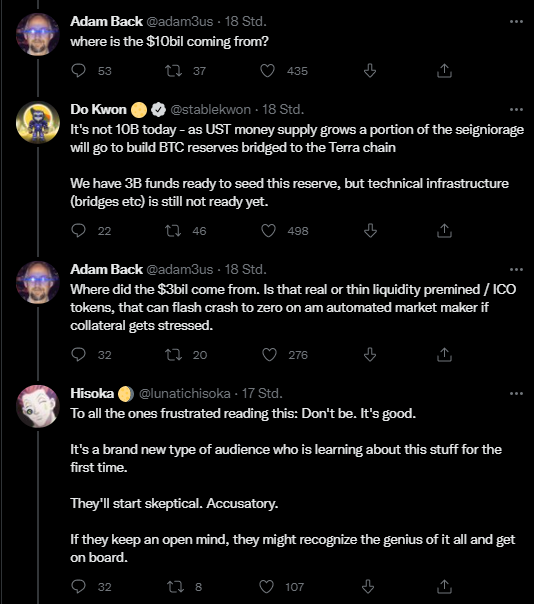Open the @lunatichisoka profile handle
This screenshot has height=604, width=534.
tap(185, 393)
